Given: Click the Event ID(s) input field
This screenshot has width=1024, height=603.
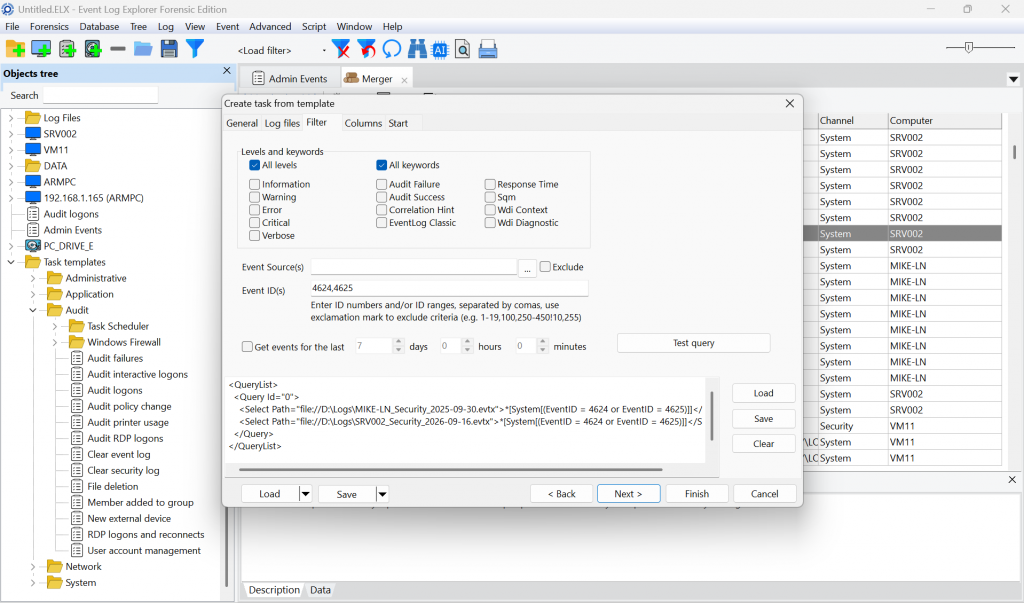Looking at the screenshot, I should tap(449, 288).
